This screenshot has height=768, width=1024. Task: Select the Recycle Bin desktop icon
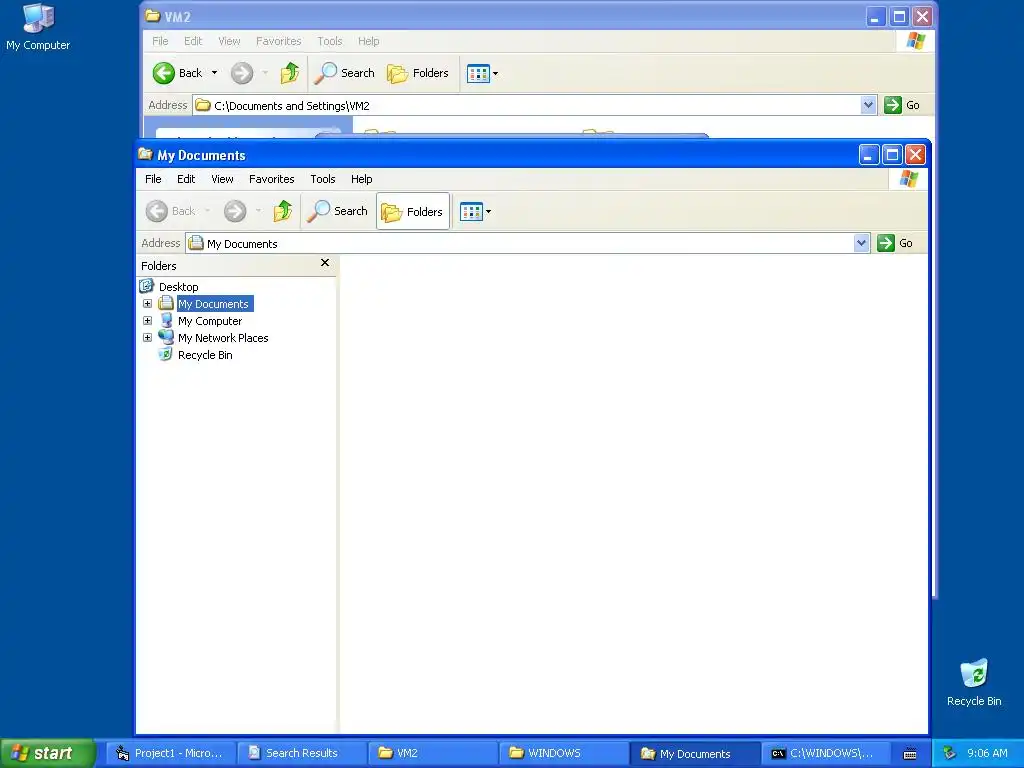click(974, 683)
